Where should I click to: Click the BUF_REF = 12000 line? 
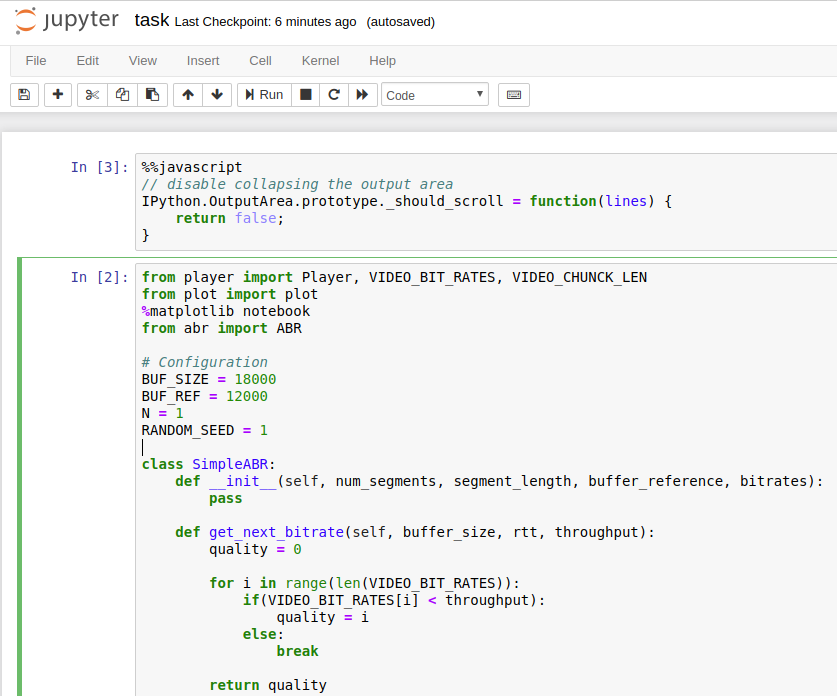tap(204, 397)
